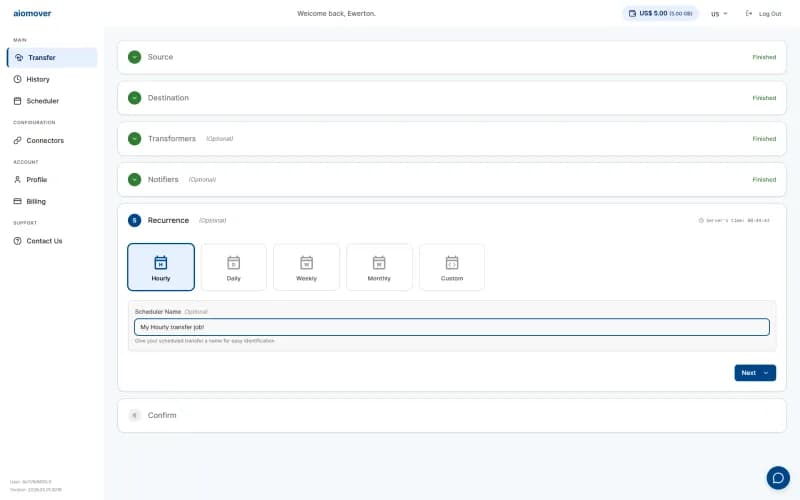Expand the finished Source step
The height and width of the screenshot is (500, 800).
point(452,57)
